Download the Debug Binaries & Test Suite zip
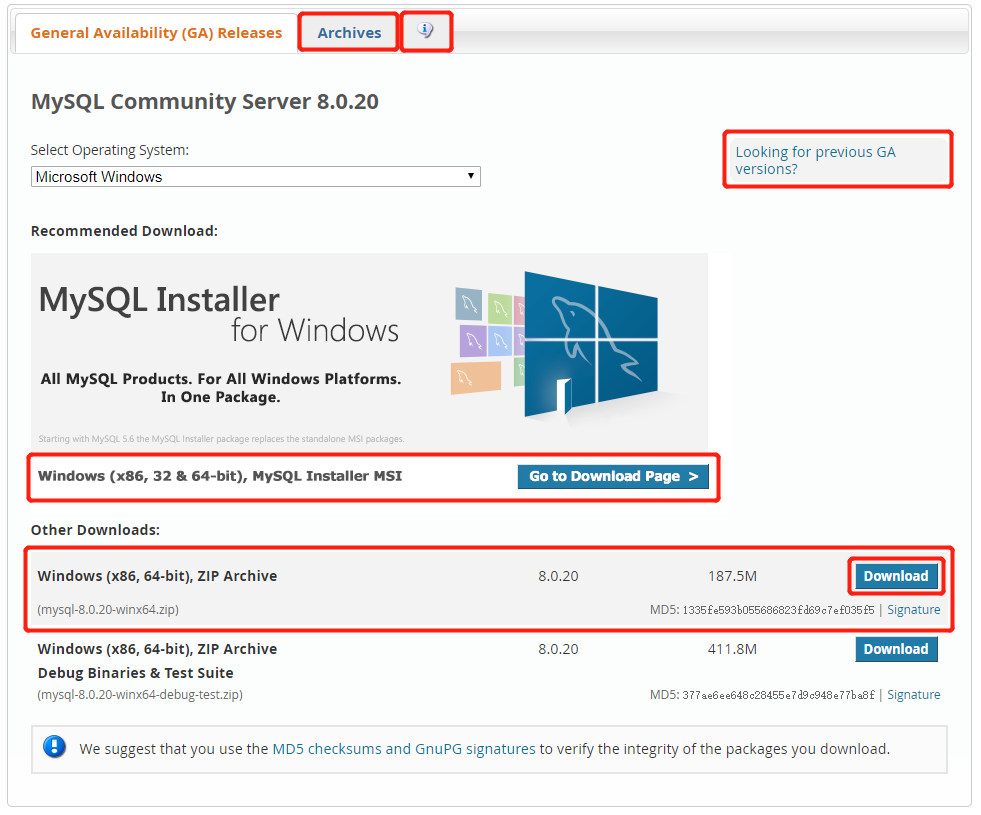Screen dimensions: 981x815 click(x=896, y=649)
